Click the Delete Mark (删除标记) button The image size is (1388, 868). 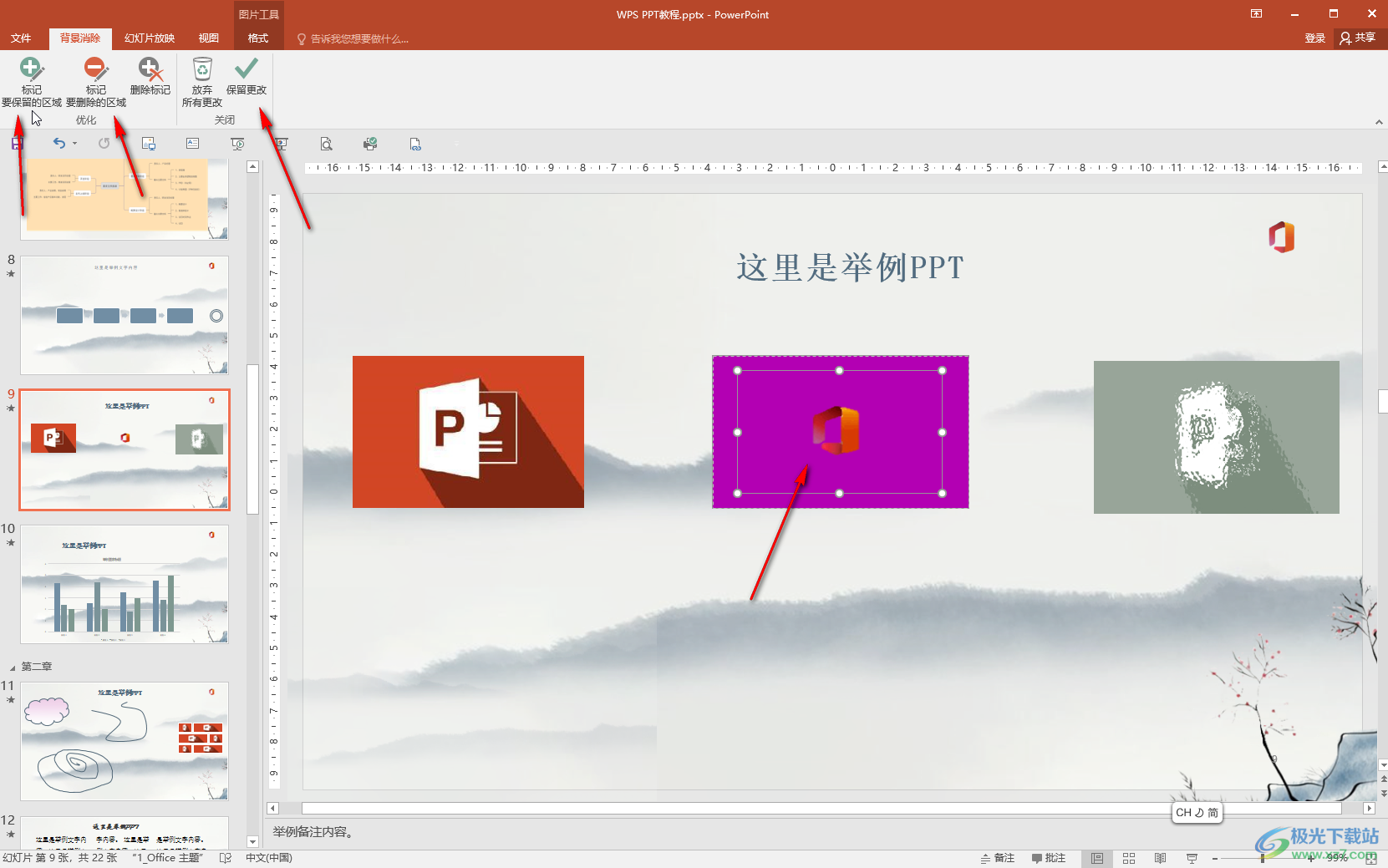(x=150, y=77)
